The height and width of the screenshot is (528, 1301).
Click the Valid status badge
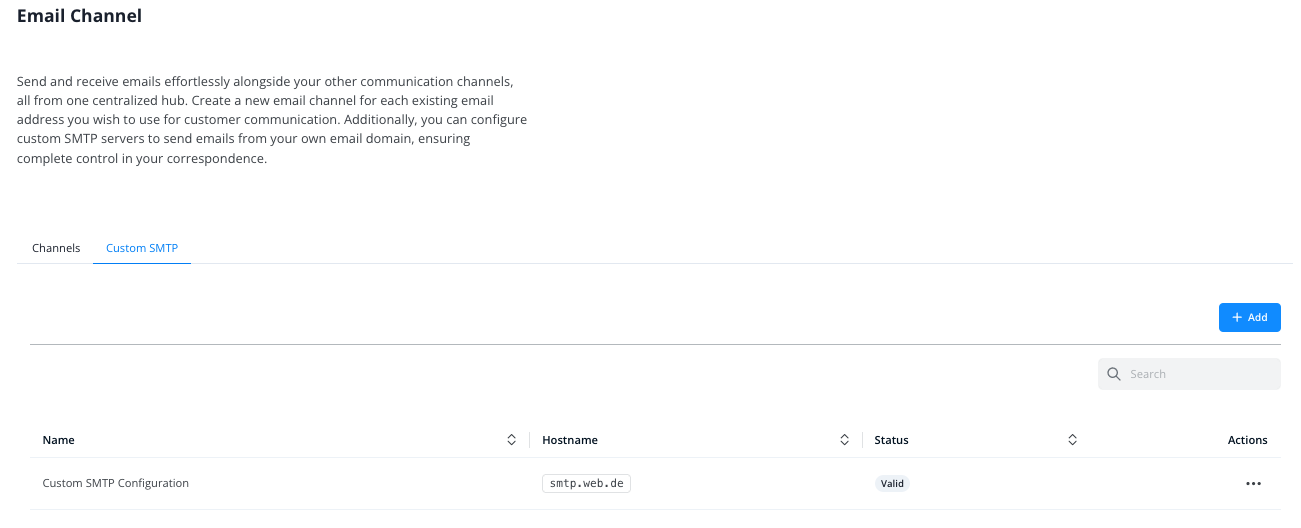(x=892, y=484)
